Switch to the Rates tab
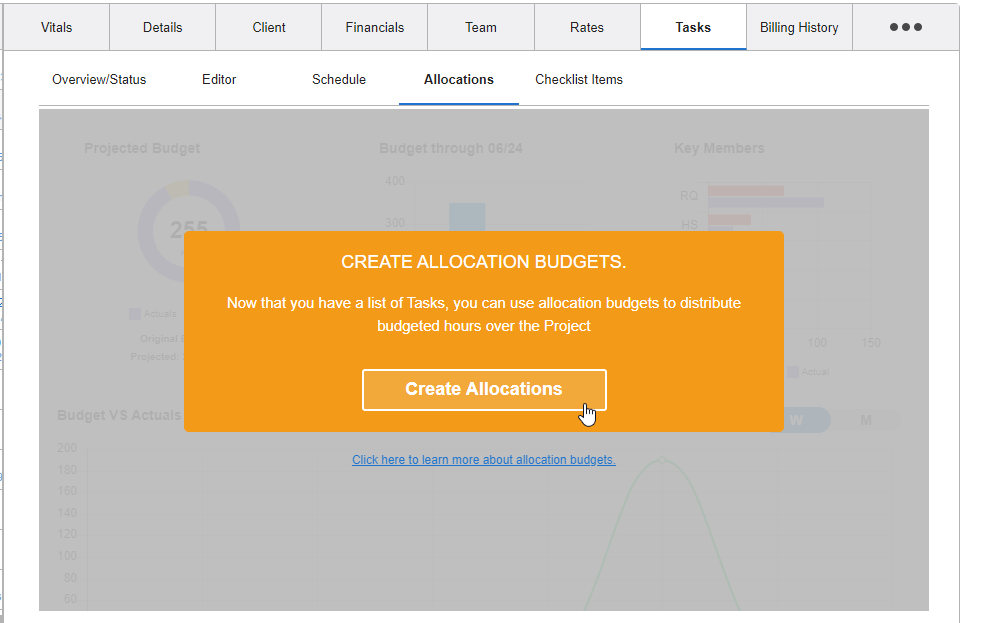The width and height of the screenshot is (981, 623). point(586,27)
